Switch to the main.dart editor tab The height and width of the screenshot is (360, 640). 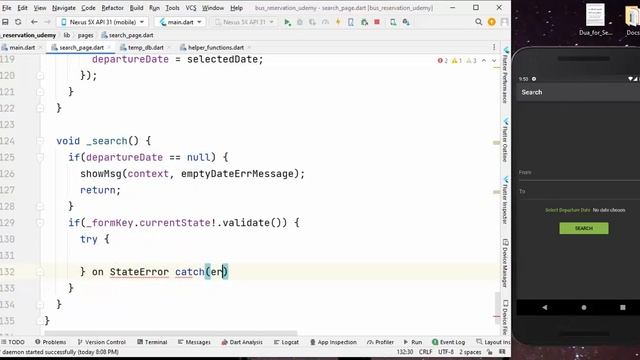coord(22,47)
